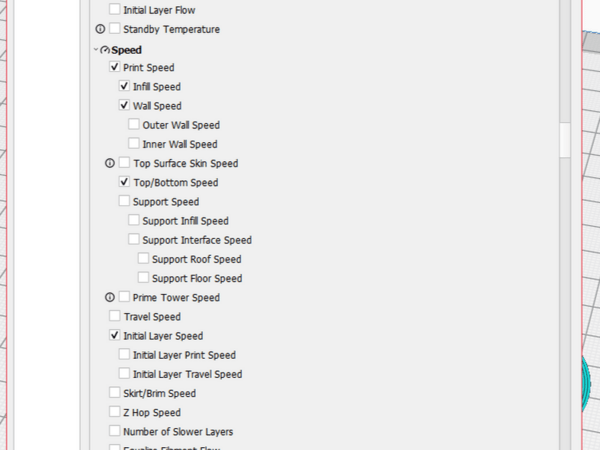
Task: Tick the Travel Speed checkbox
Action: coord(114,317)
